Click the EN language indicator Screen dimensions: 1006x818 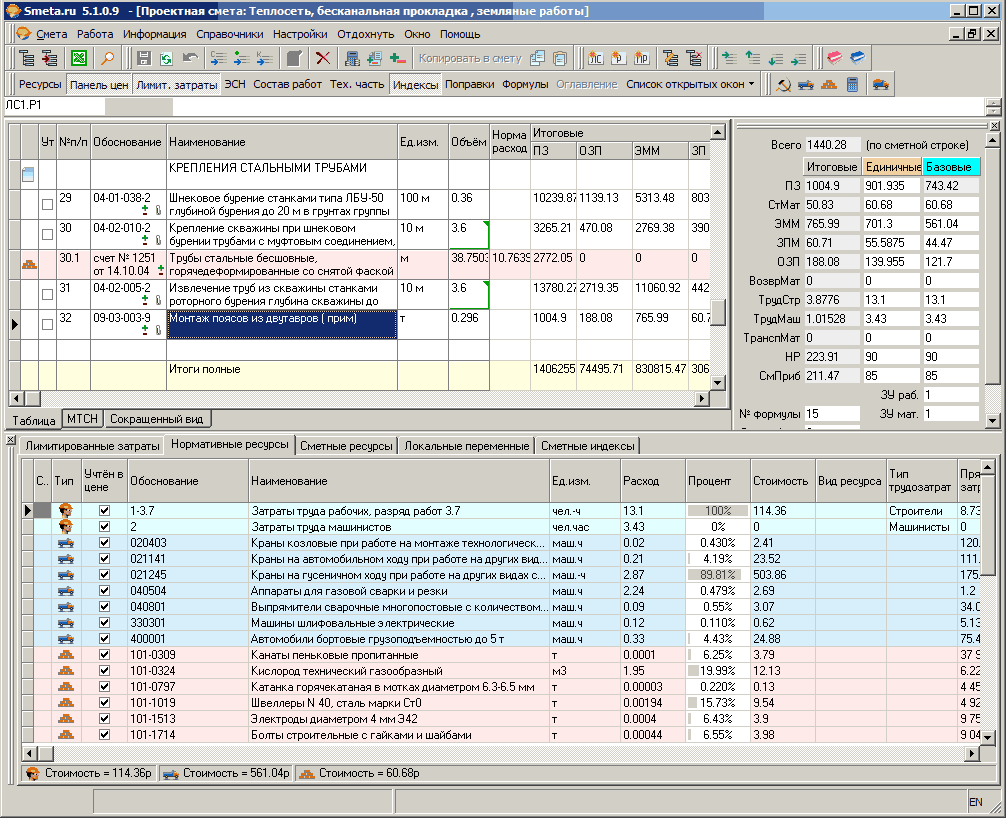tap(976, 802)
